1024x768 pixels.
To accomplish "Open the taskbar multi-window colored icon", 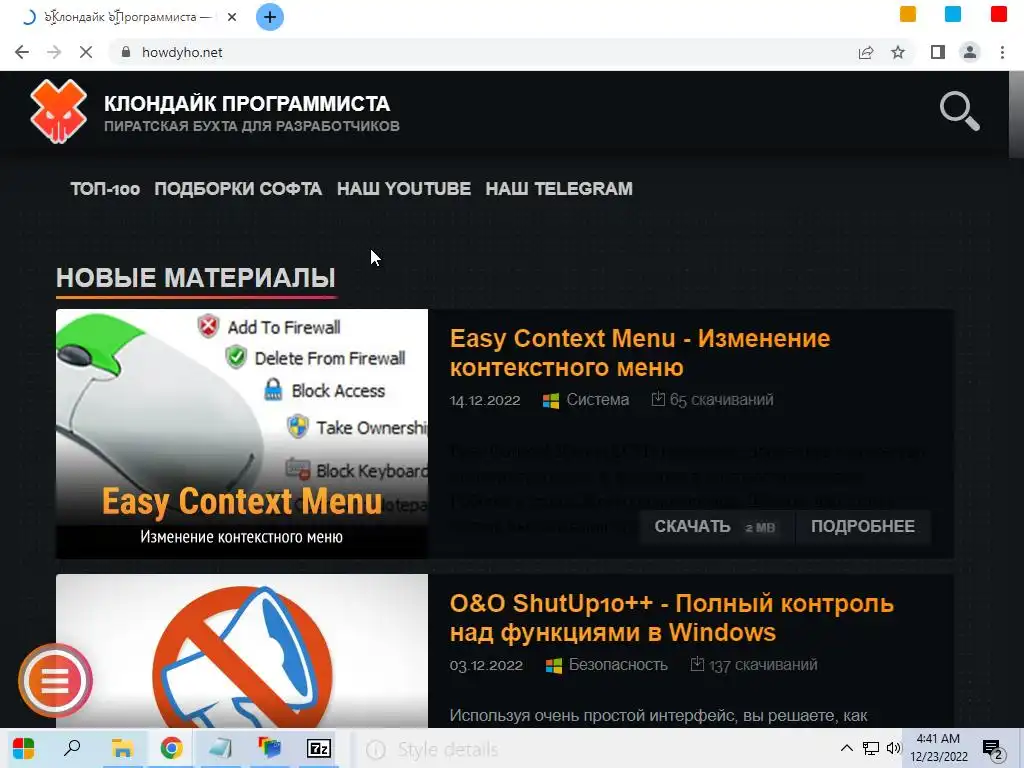I will [x=269, y=748].
